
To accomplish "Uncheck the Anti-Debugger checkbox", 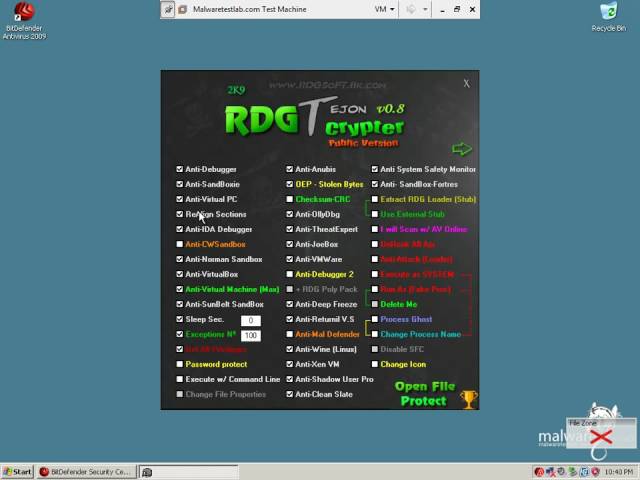I will click(180, 169).
